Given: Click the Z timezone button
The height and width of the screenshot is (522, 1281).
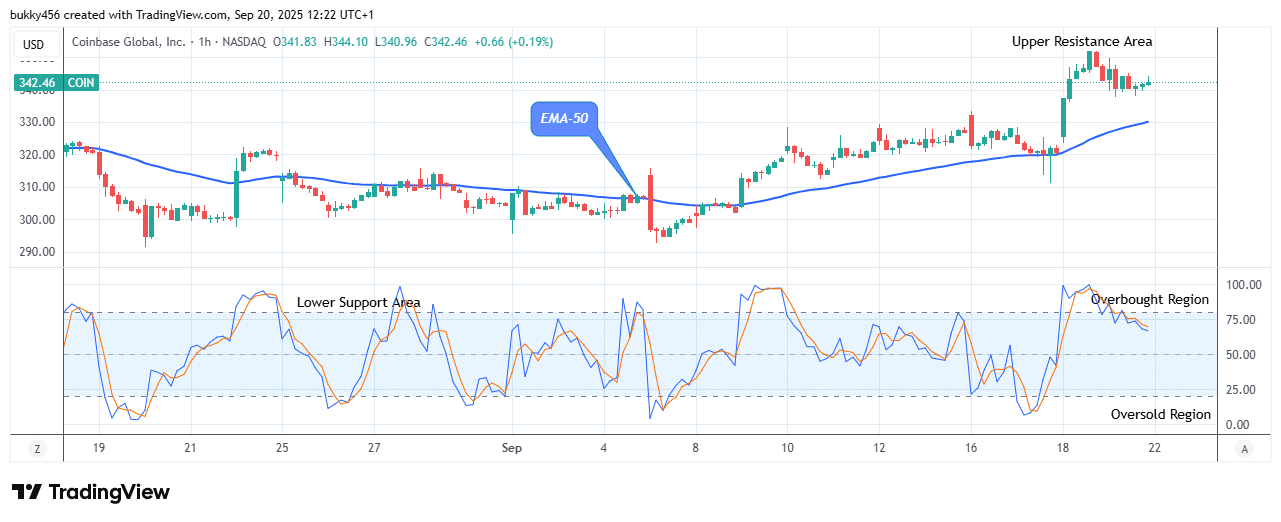Looking at the screenshot, I should [x=37, y=449].
